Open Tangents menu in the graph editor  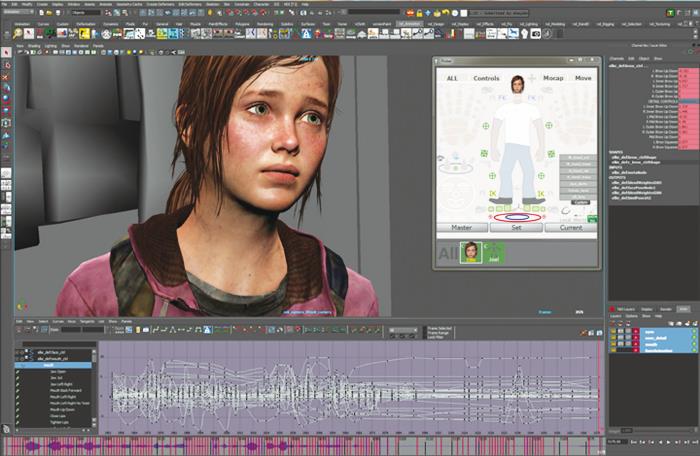pos(89,322)
